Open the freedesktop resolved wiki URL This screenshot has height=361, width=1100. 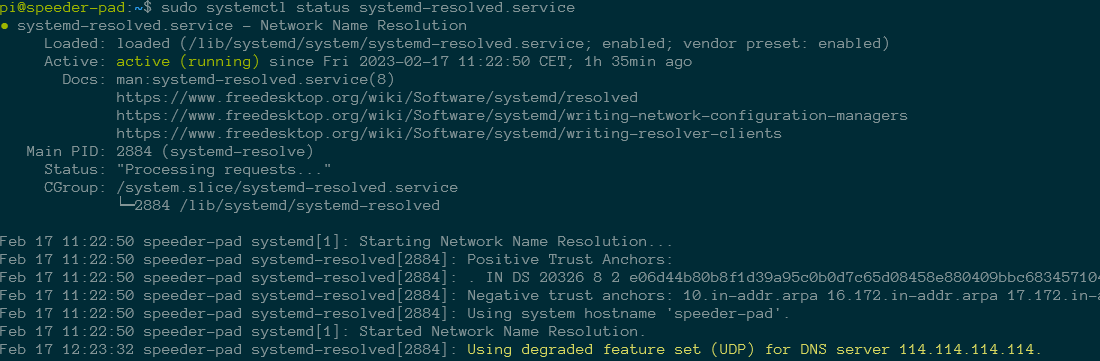[x=377, y=97]
